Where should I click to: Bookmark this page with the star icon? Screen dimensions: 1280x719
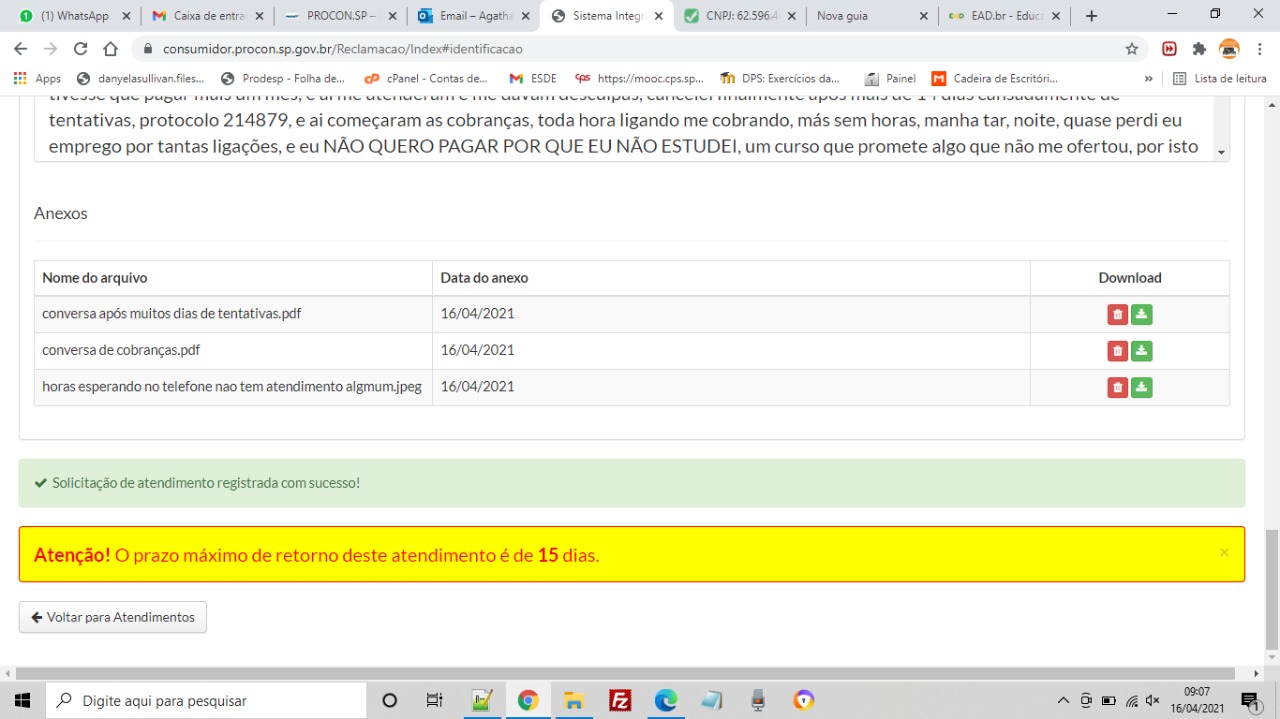point(1132,49)
